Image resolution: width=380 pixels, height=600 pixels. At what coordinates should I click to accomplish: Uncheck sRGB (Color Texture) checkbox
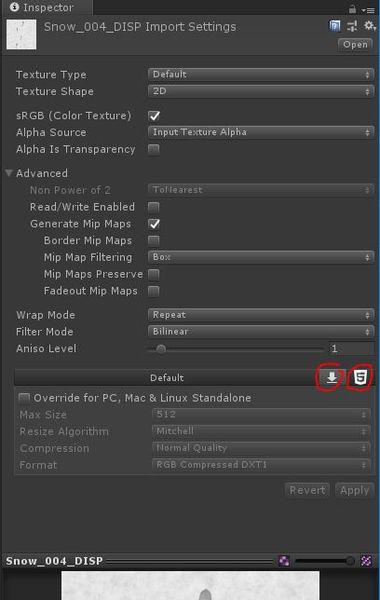[x=154, y=116]
